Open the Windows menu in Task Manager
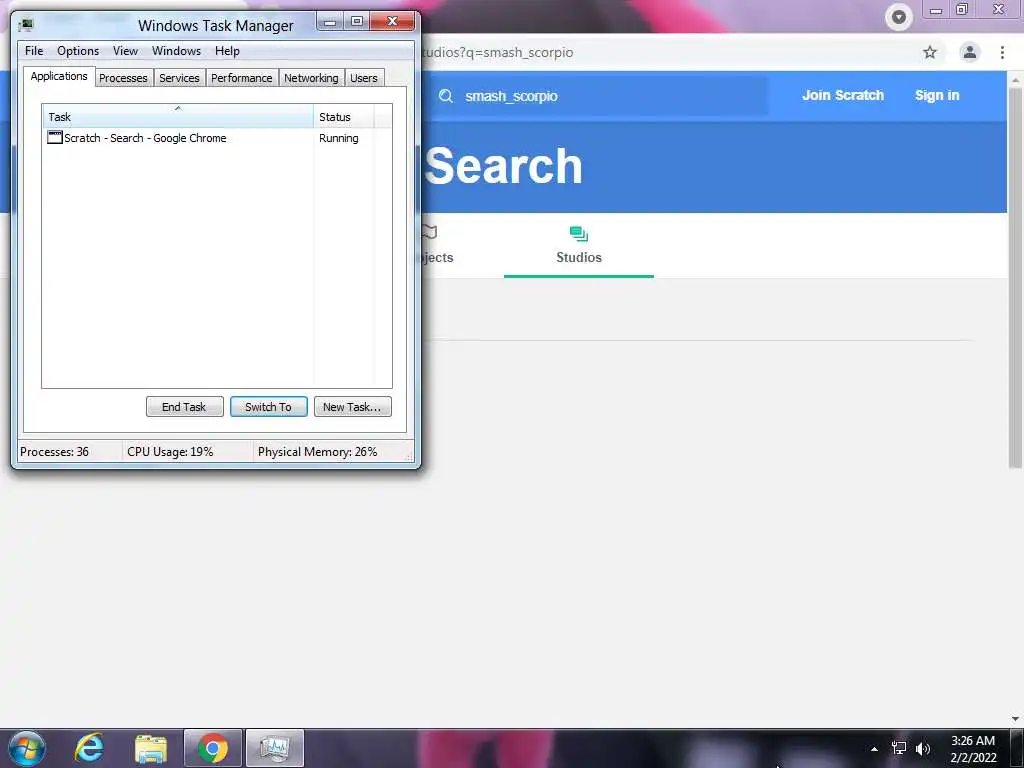The height and width of the screenshot is (768, 1024). pos(176,51)
